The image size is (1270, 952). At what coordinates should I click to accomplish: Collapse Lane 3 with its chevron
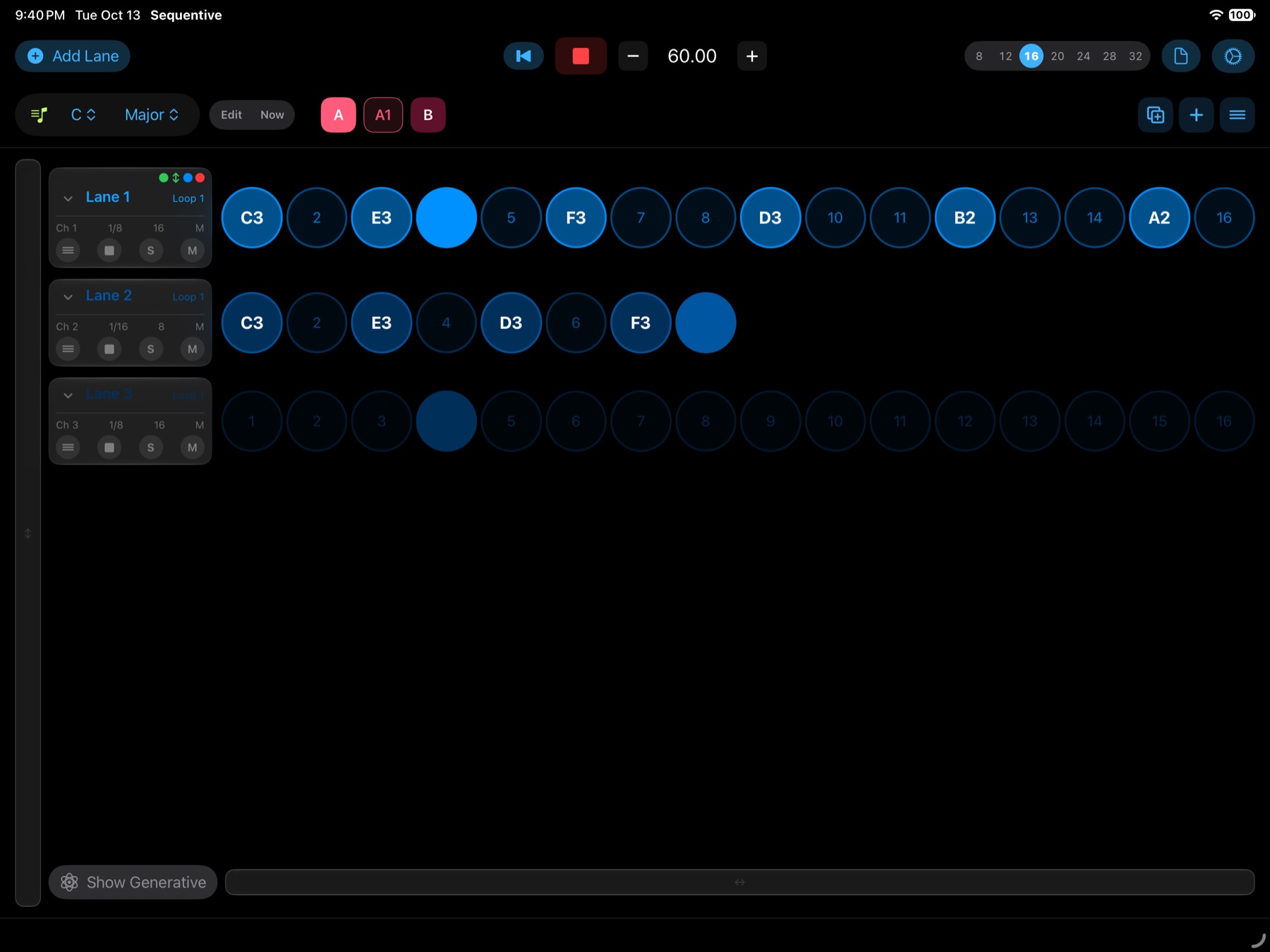click(68, 395)
